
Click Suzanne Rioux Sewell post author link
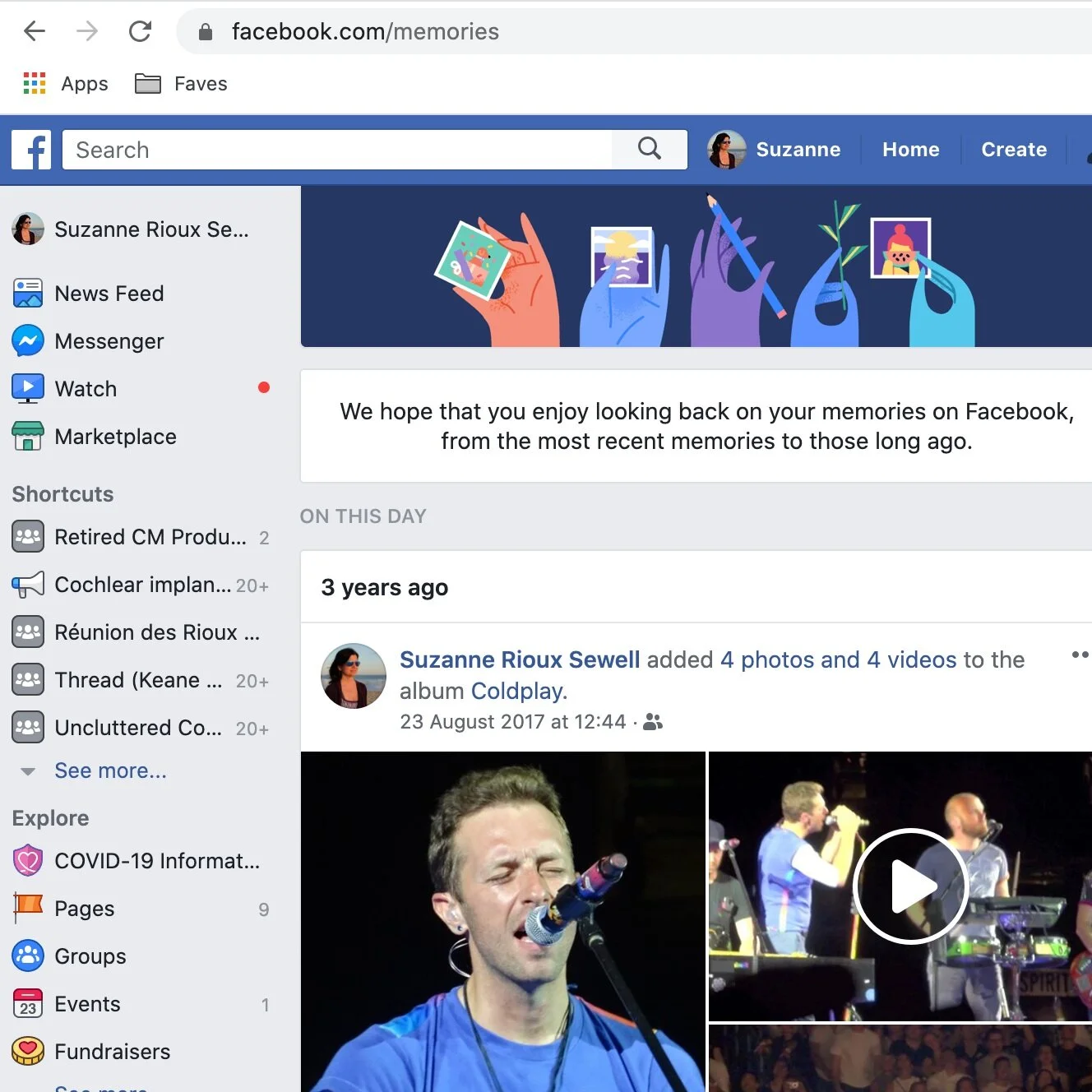[520, 659]
